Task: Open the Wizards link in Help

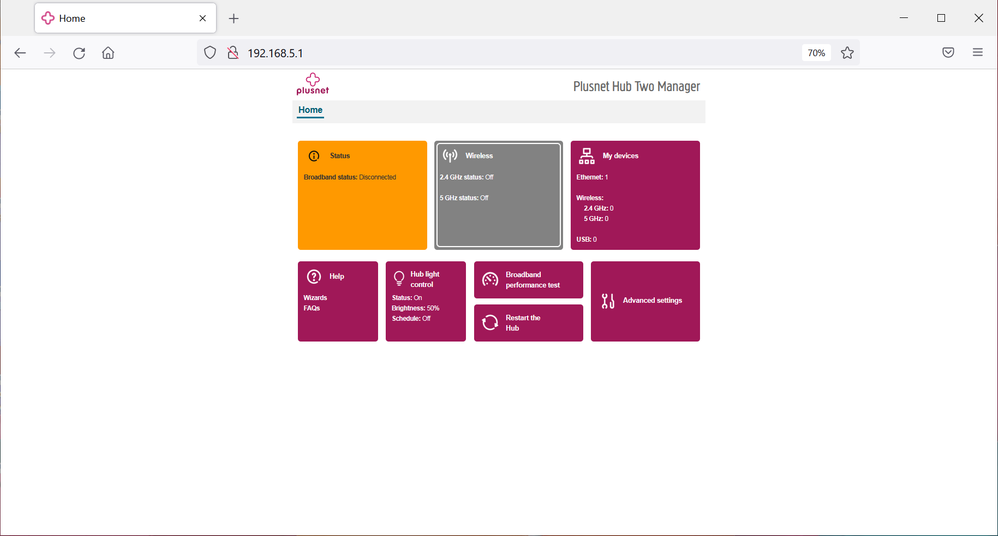Action: [315, 298]
